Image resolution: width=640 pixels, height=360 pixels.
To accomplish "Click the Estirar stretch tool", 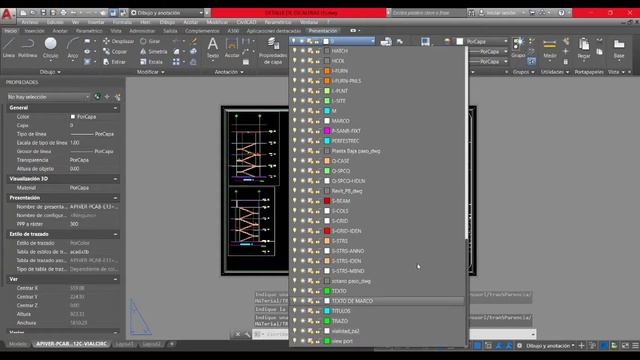I will click(114, 62).
